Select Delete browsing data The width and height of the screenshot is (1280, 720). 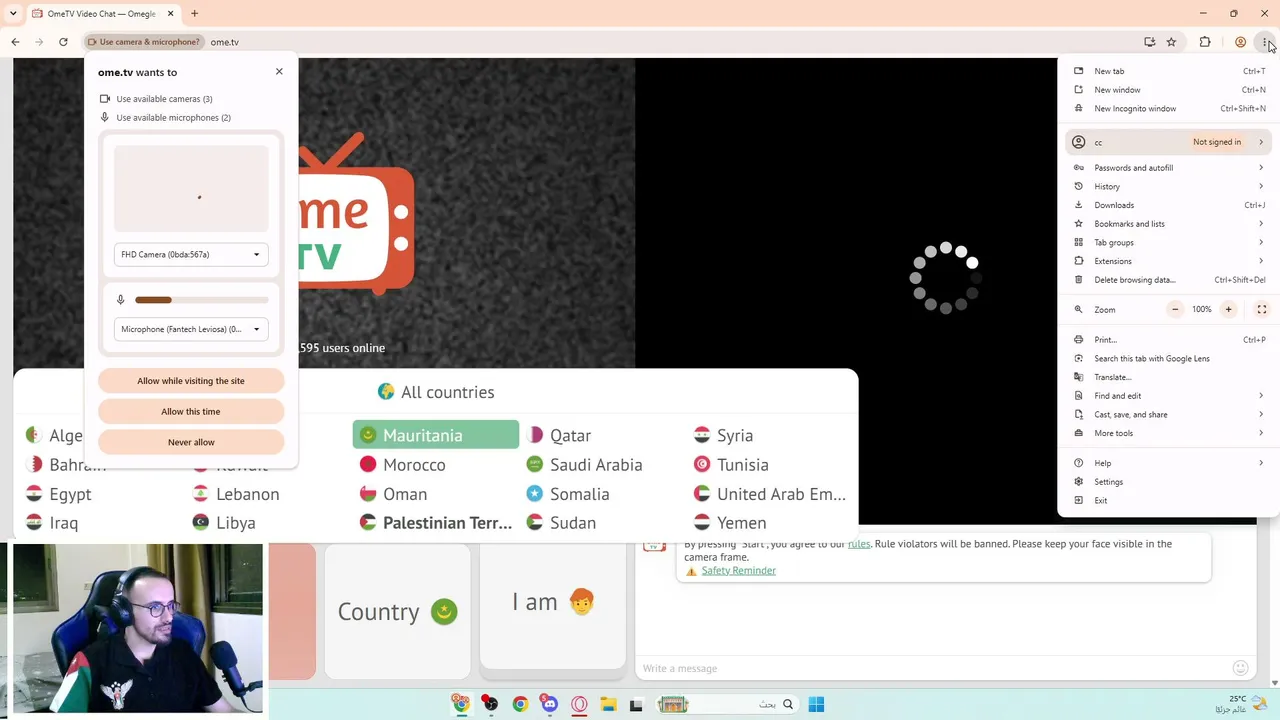tap(1168, 280)
